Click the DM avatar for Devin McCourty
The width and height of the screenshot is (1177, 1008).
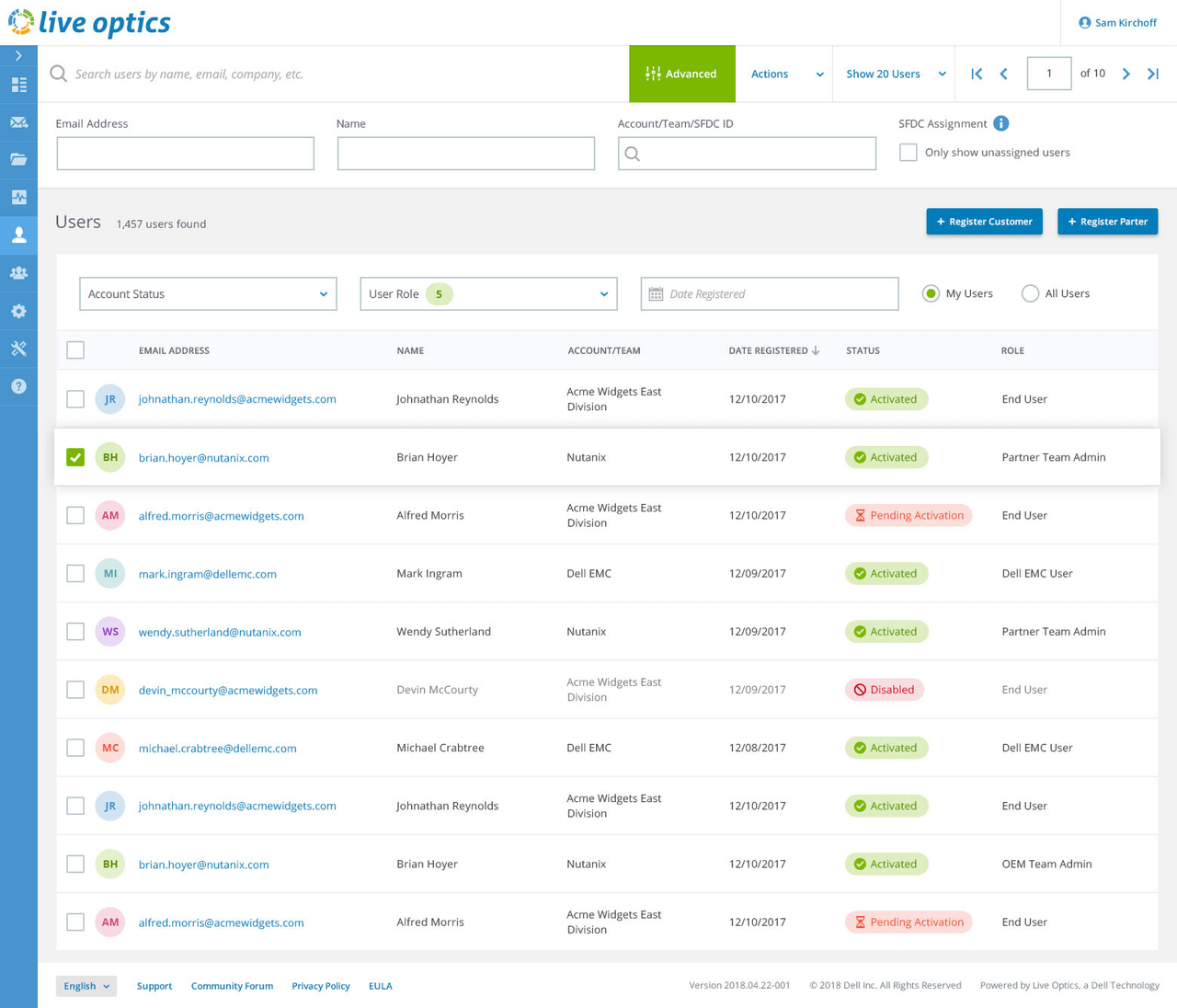pyautogui.click(x=110, y=690)
